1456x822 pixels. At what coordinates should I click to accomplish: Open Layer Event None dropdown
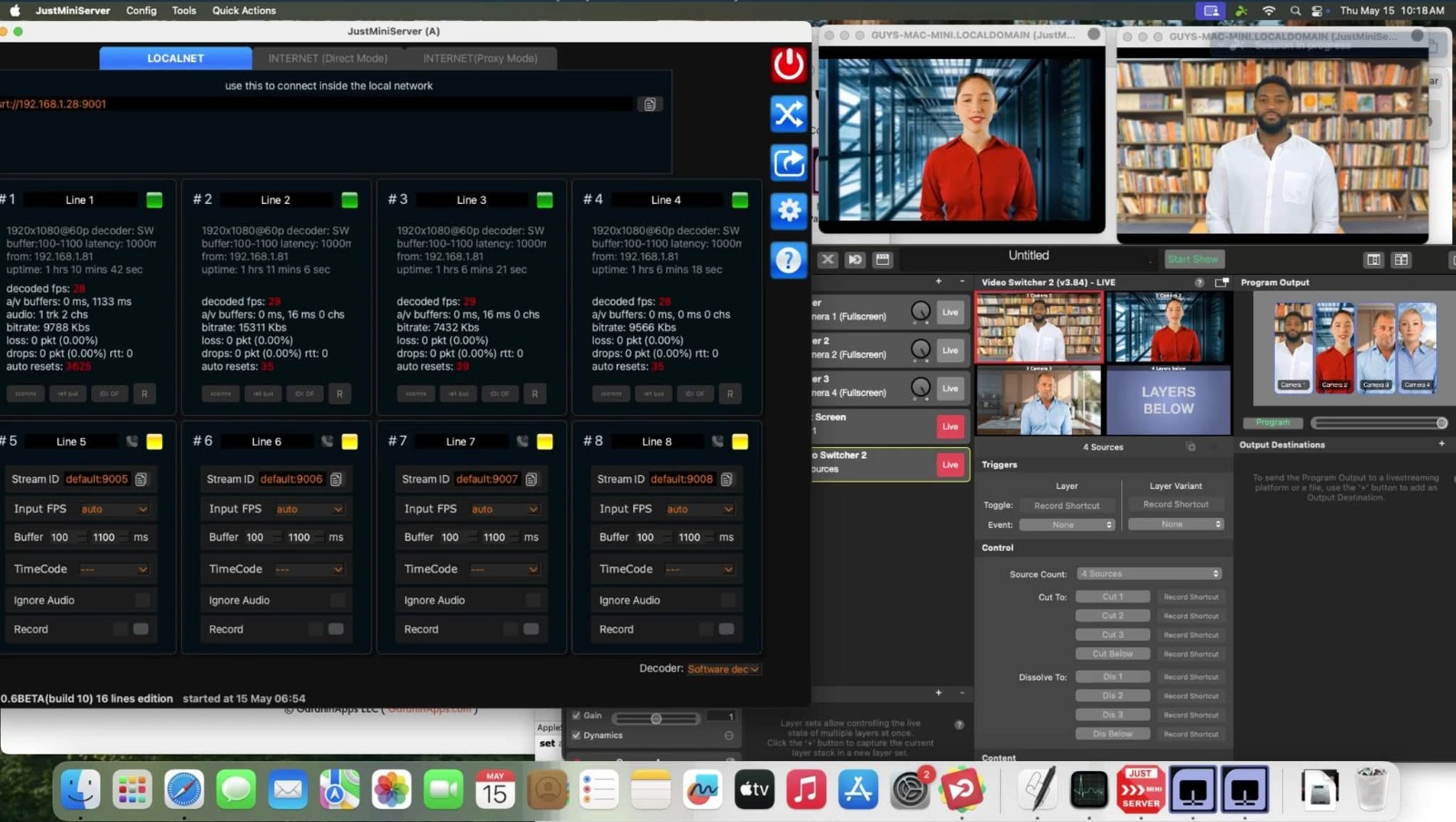click(1067, 525)
